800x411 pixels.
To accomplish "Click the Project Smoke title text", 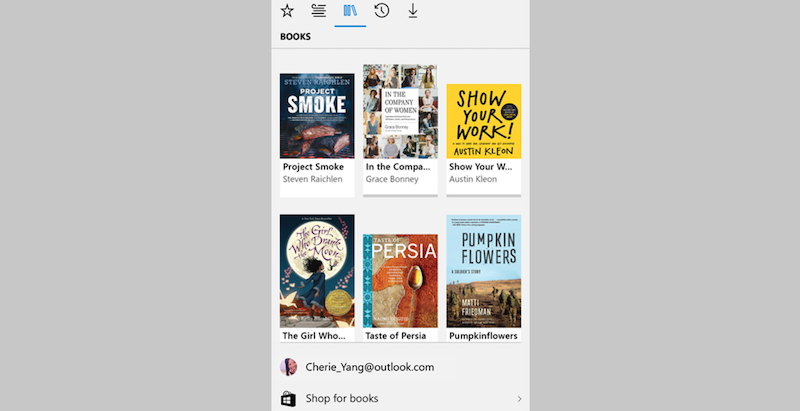I will click(x=313, y=167).
